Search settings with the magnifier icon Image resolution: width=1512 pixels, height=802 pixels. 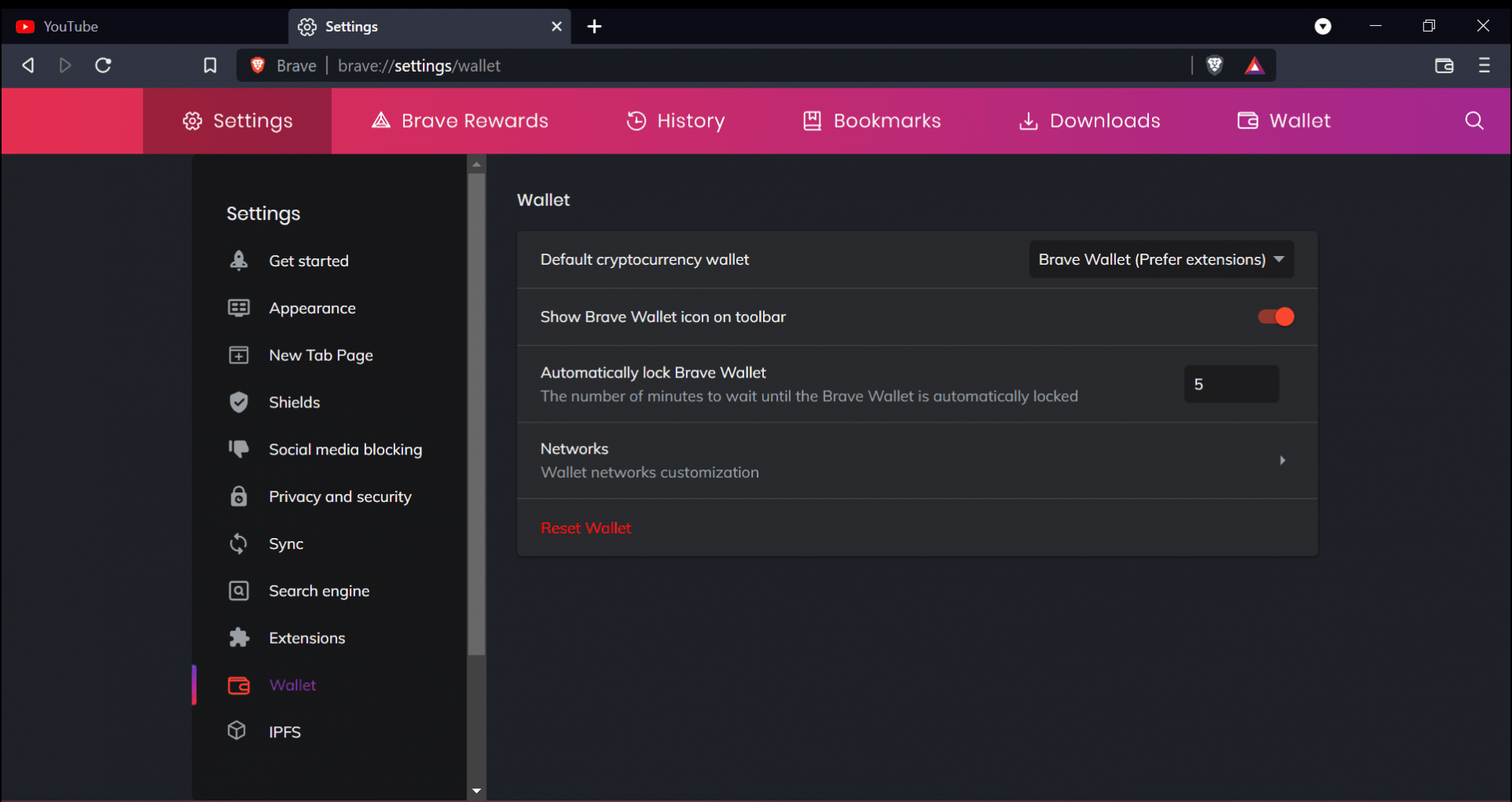[1474, 121]
